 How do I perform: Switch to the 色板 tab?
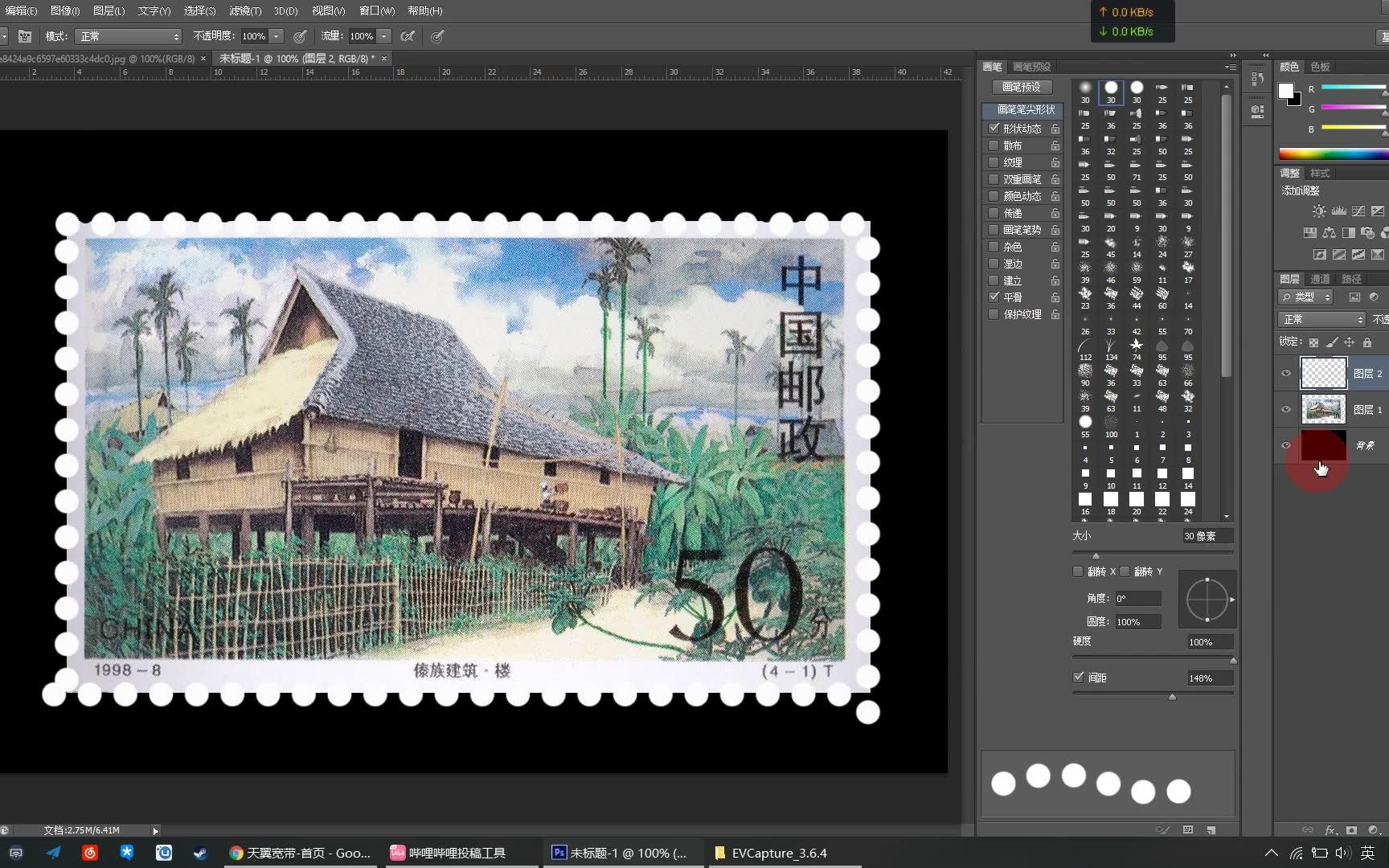coord(1320,67)
